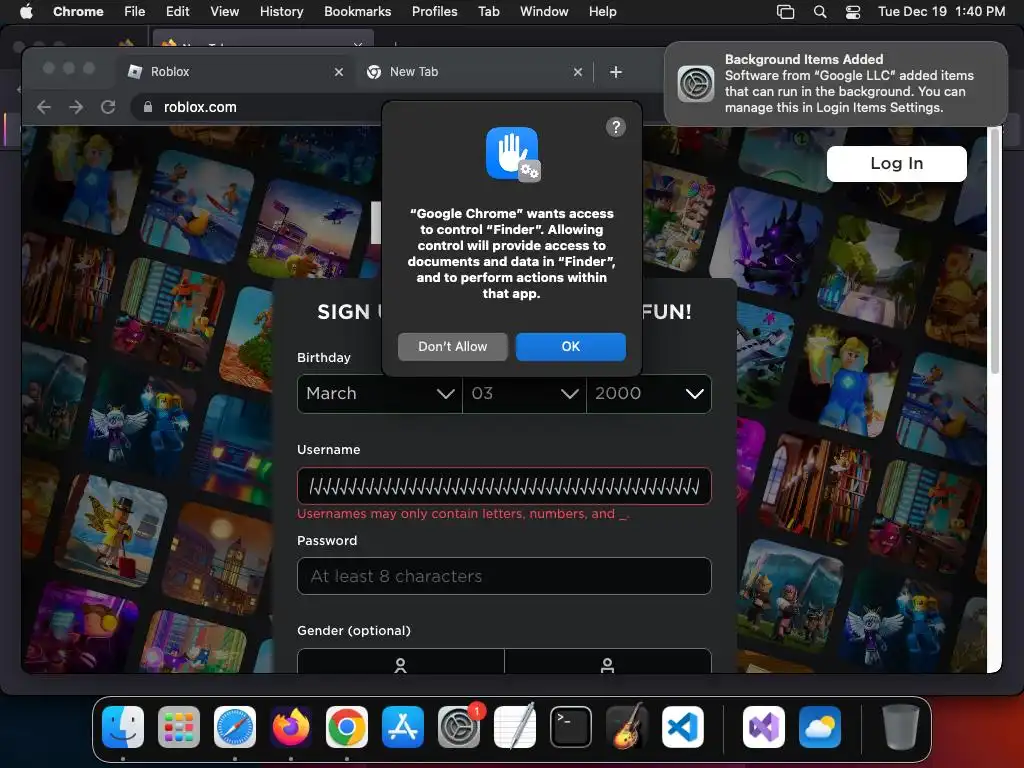Open Finder from the Dock
This screenshot has width=1024, height=768.
[x=123, y=727]
